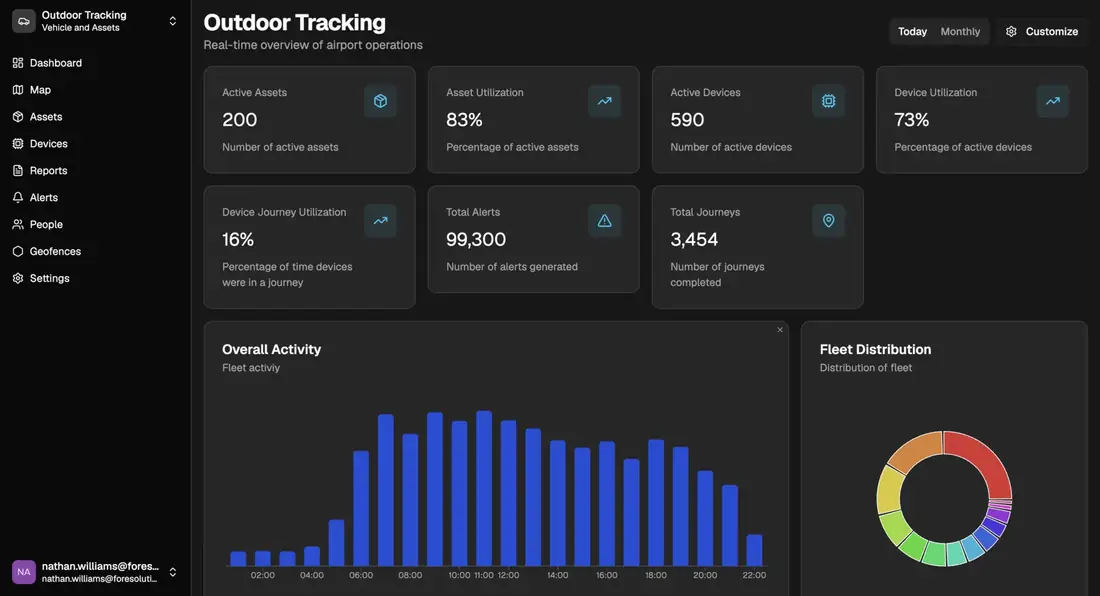The image size is (1100, 596).
Task: Click the Fleet Distribution heading
Action: 876,349
